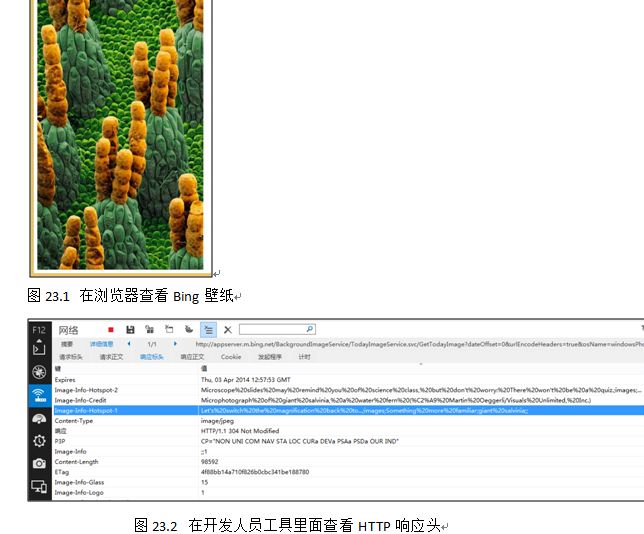Open the 发起程序 initiator tab
Screen dimensions: 644x534
[x=269, y=357]
